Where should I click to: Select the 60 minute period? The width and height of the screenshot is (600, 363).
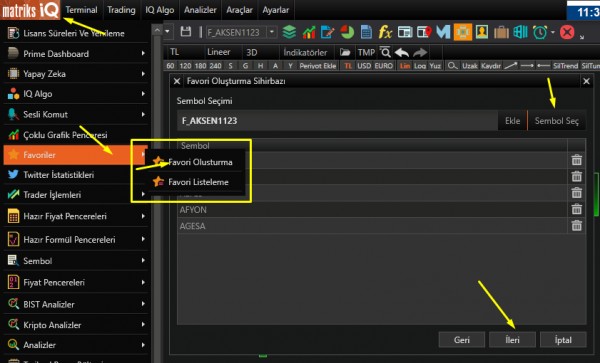(171, 66)
